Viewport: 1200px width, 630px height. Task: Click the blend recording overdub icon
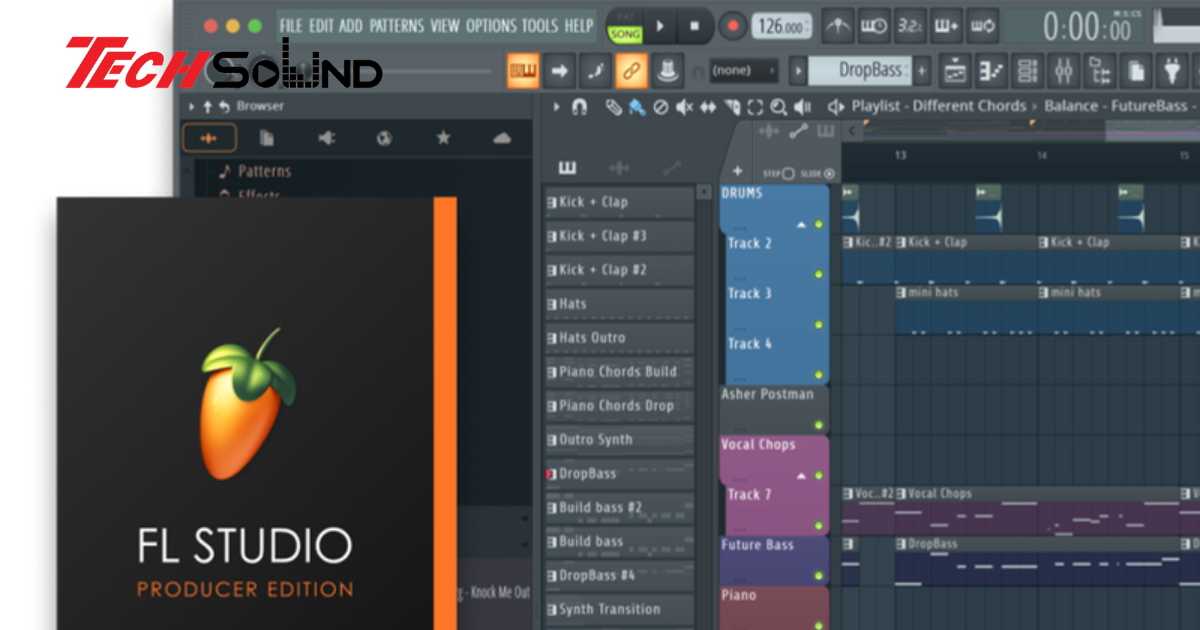click(x=947, y=26)
